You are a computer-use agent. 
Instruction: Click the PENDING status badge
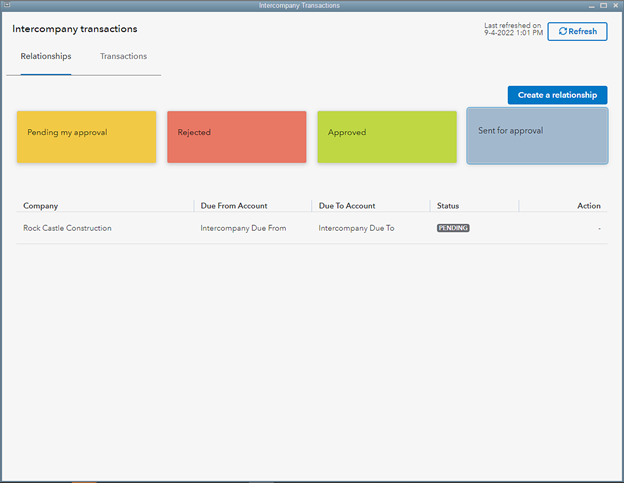pyautogui.click(x=453, y=228)
